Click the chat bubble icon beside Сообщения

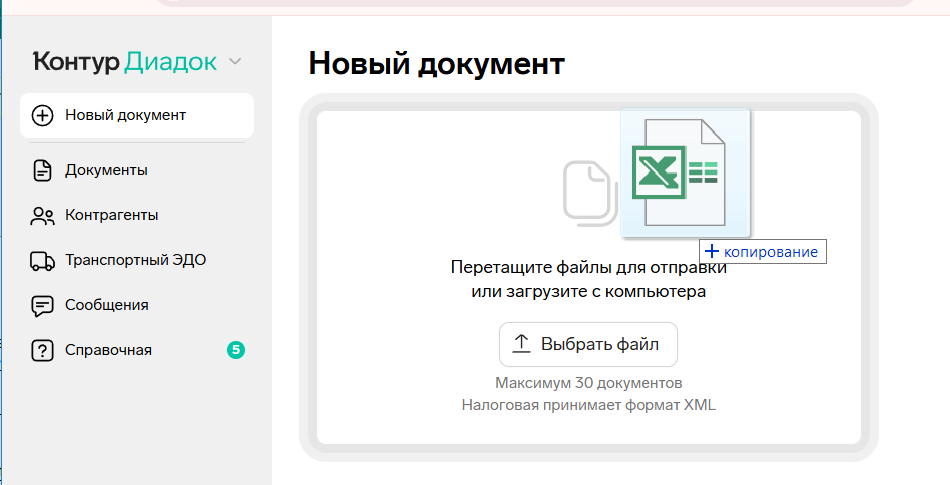(42, 306)
